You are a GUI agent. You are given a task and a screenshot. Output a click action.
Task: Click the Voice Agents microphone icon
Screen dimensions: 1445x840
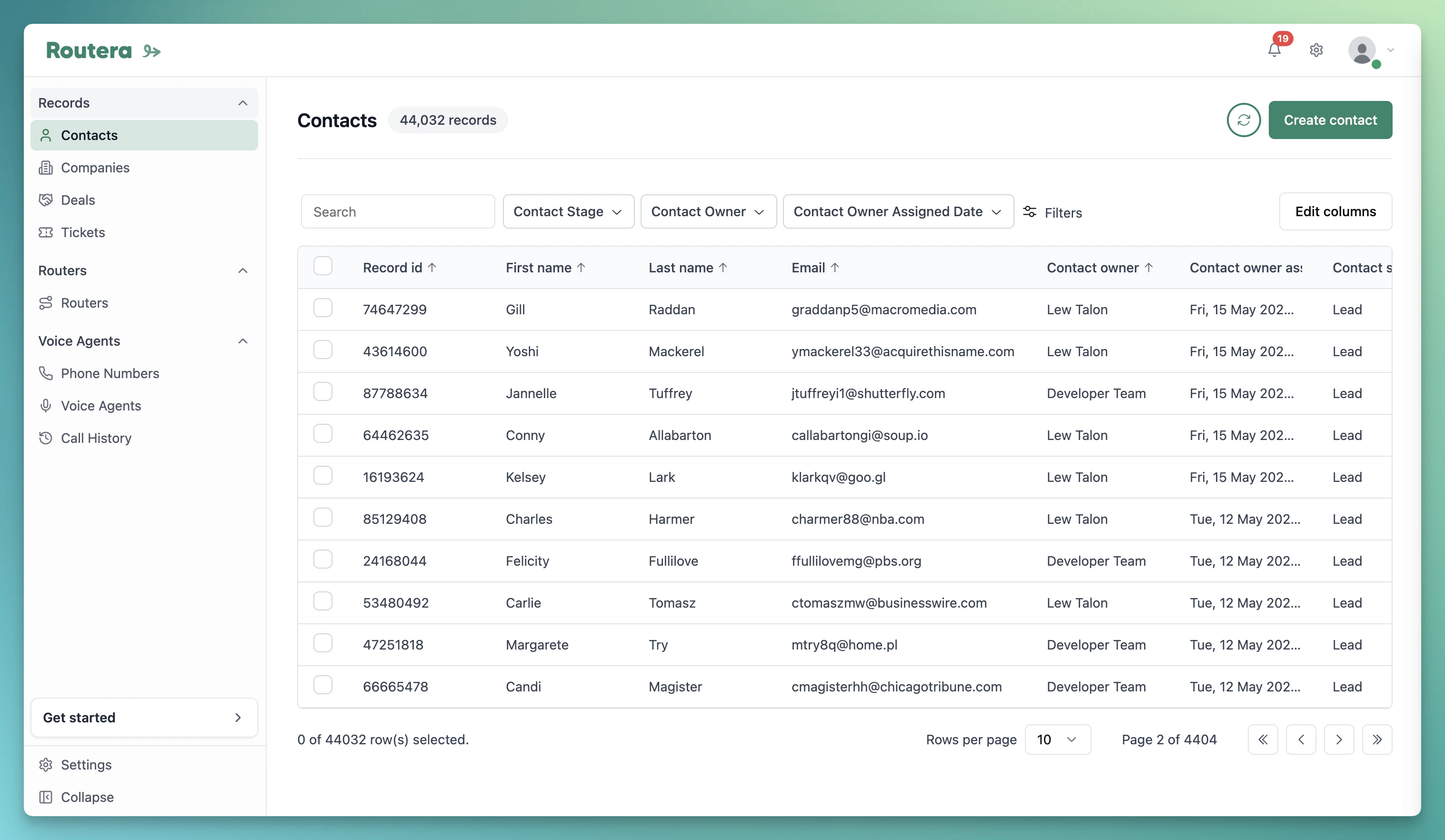pyautogui.click(x=46, y=405)
